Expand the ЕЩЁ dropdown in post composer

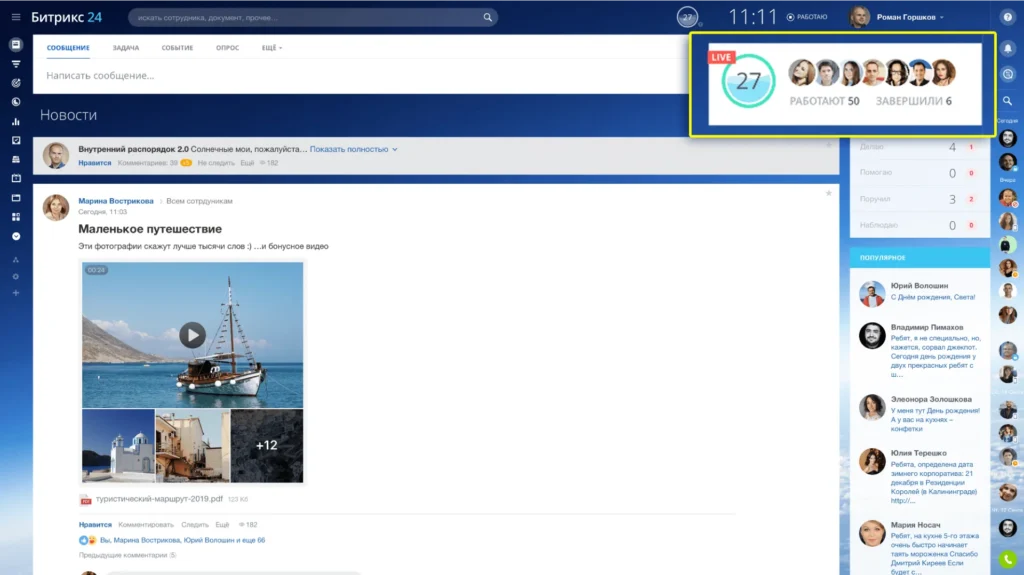(x=272, y=48)
